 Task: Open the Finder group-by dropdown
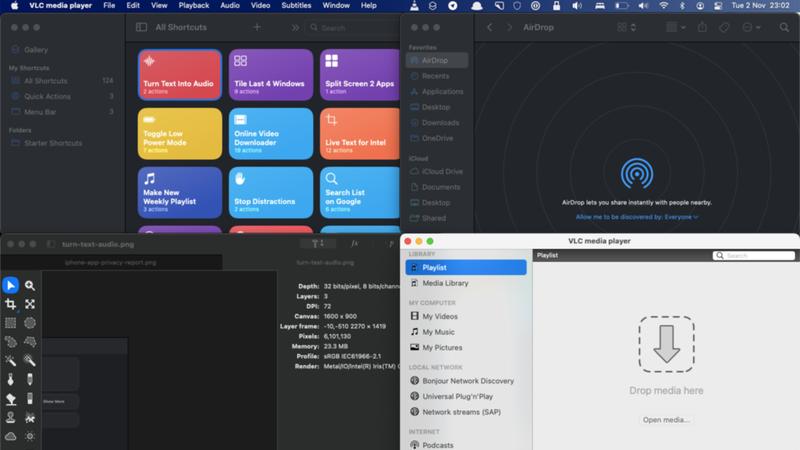[676, 28]
